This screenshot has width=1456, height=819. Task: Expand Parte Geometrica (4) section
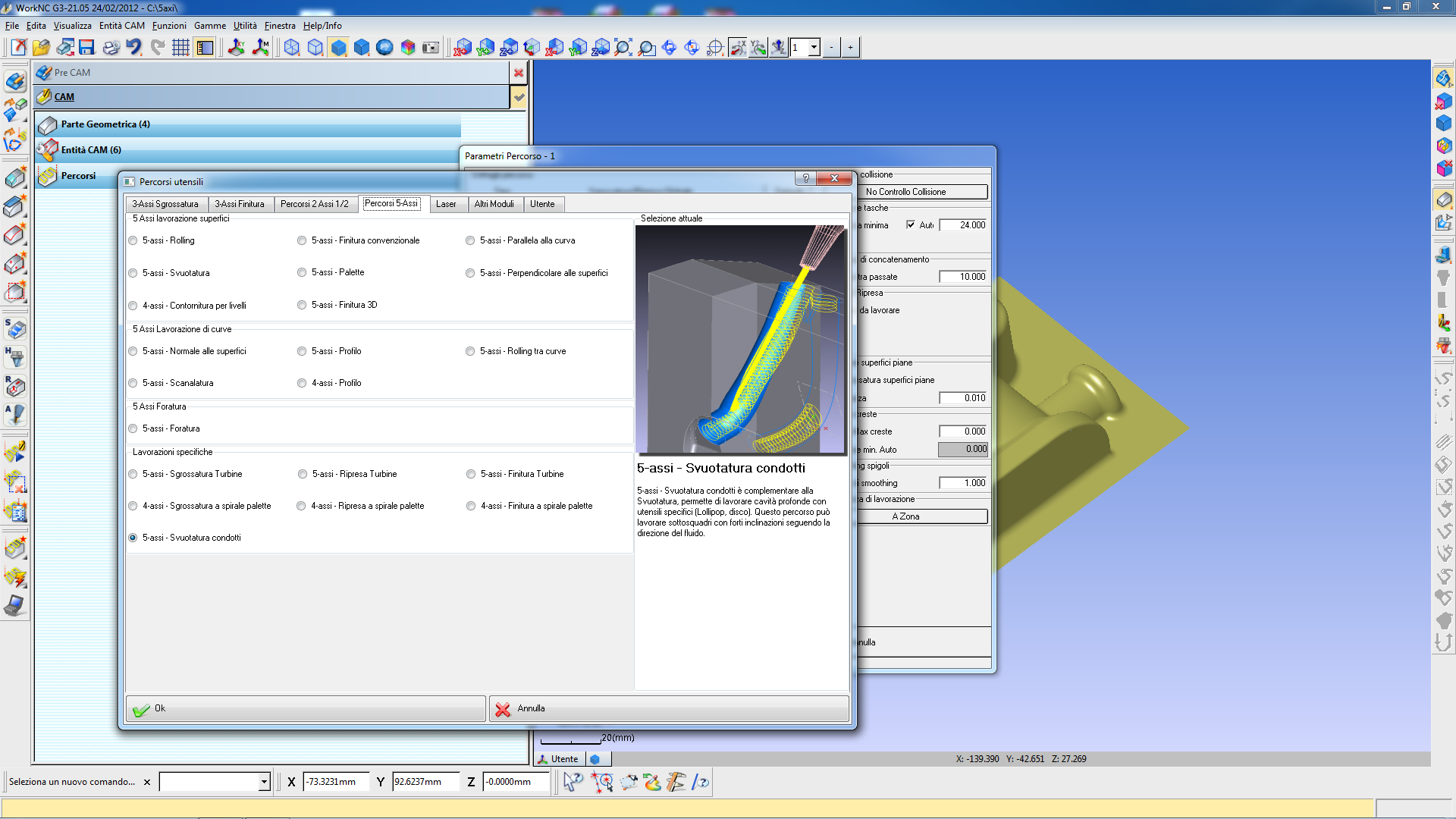tap(249, 124)
